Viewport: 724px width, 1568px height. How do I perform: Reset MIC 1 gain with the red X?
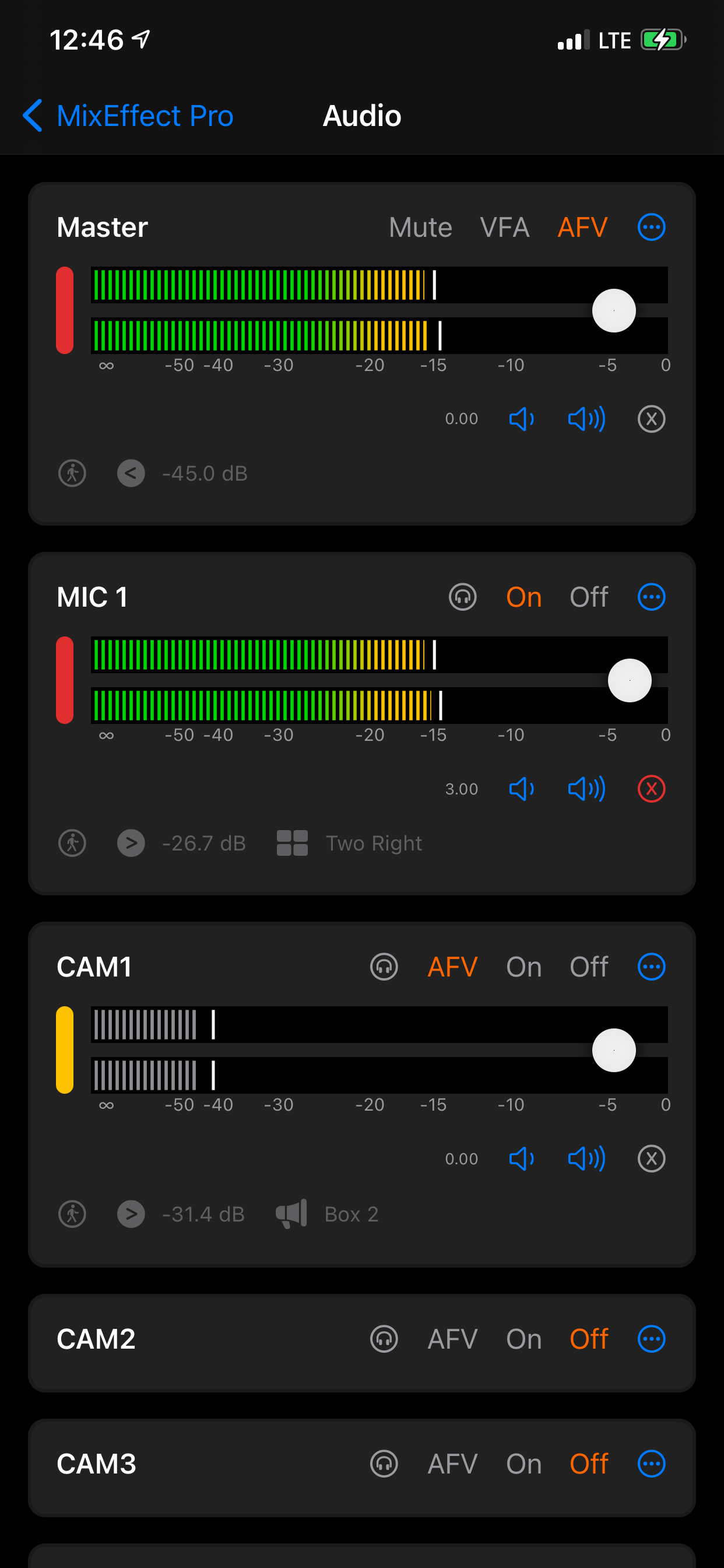tap(651, 789)
